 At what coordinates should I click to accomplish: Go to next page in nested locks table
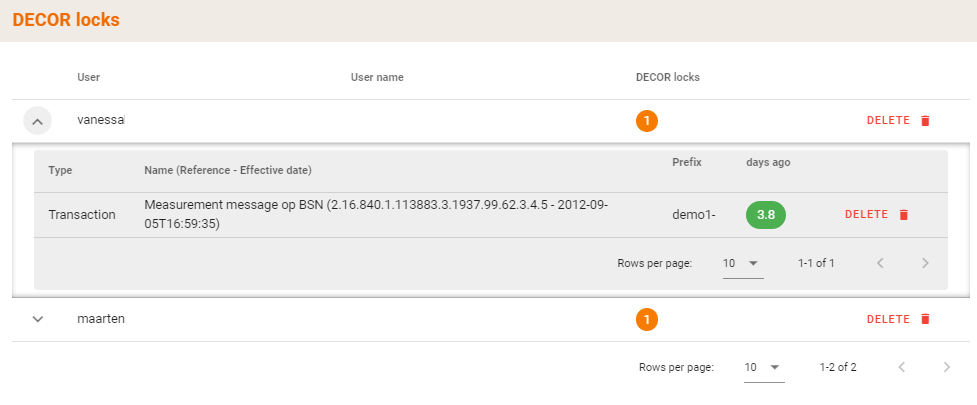(925, 263)
